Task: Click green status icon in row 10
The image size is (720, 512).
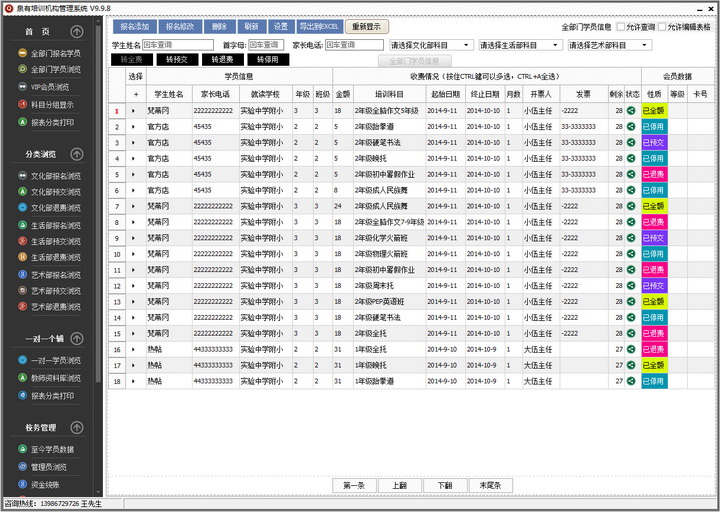Action: 631,254
